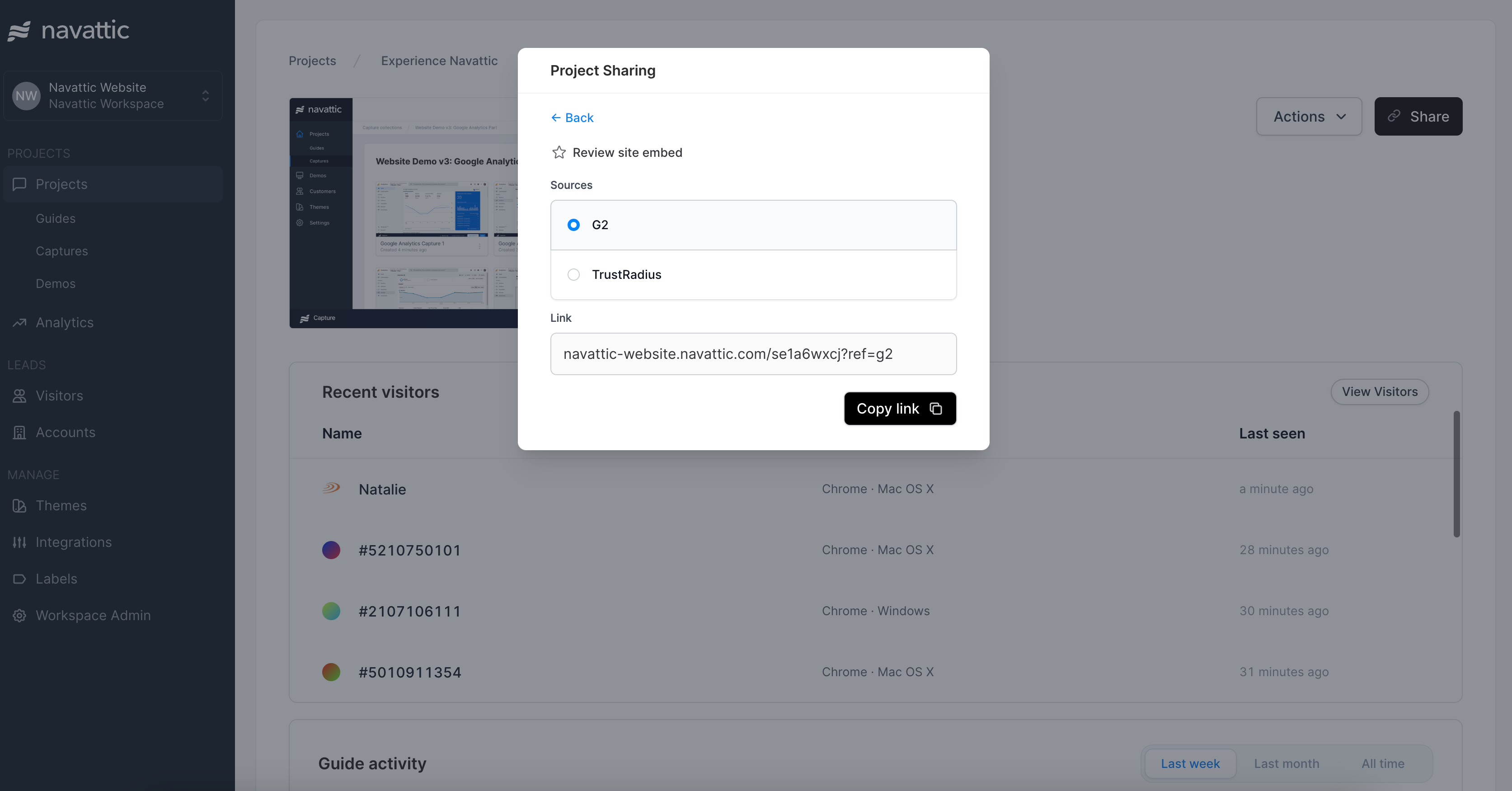Expand the Navattic Workspace switcher
The width and height of the screenshot is (1512, 791).
click(206, 96)
